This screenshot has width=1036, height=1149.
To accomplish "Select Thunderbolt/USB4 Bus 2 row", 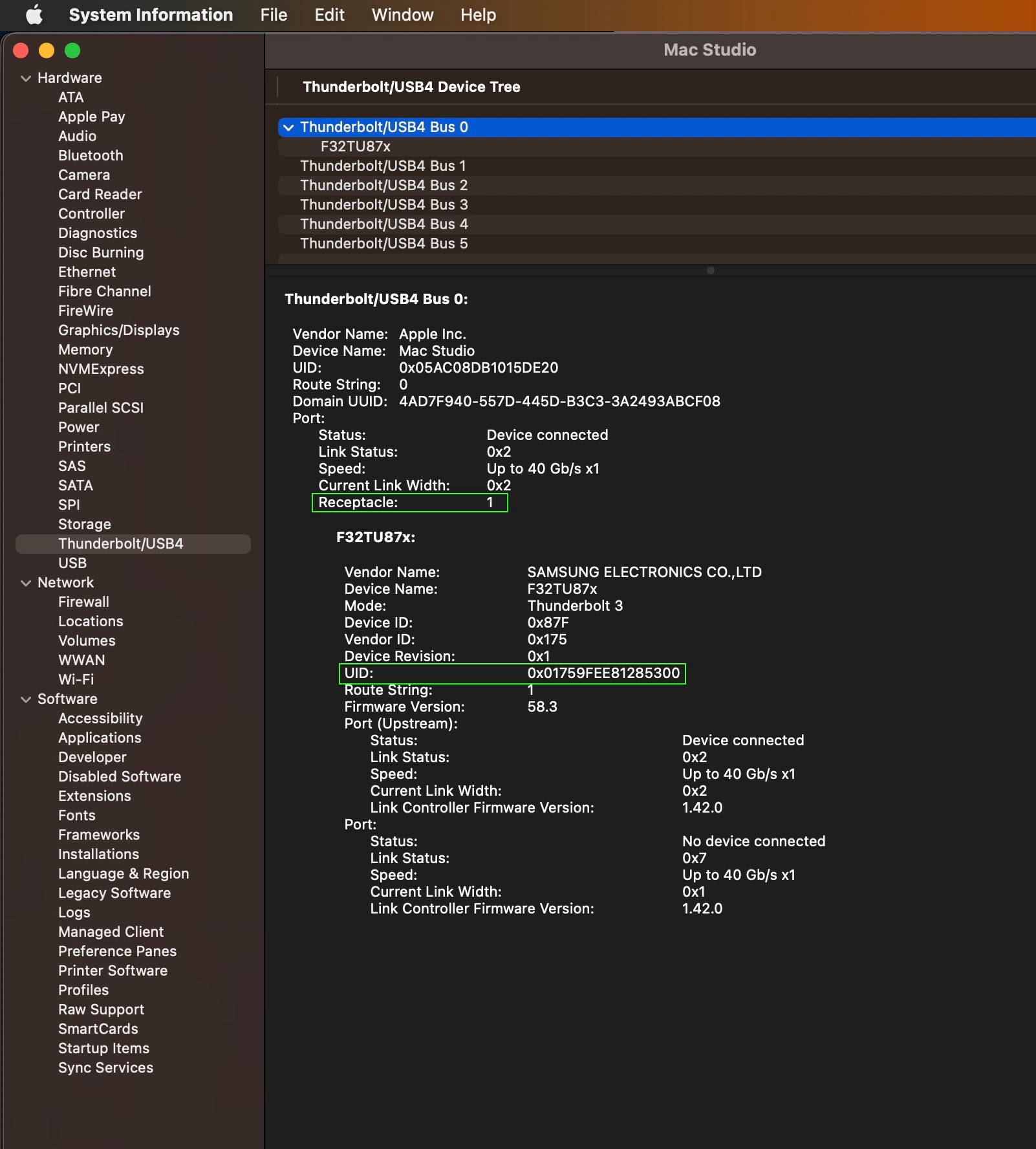I will point(383,185).
